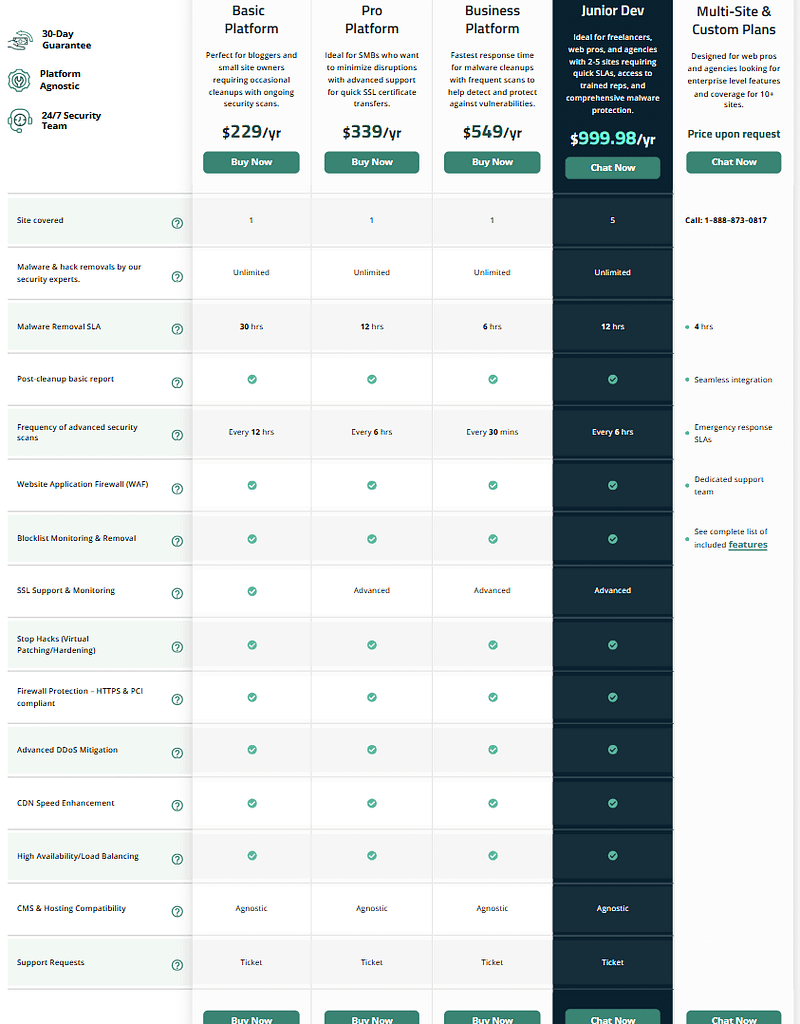Click Every 12 hrs scan frequency cell
The image size is (800, 1024).
coord(251,432)
